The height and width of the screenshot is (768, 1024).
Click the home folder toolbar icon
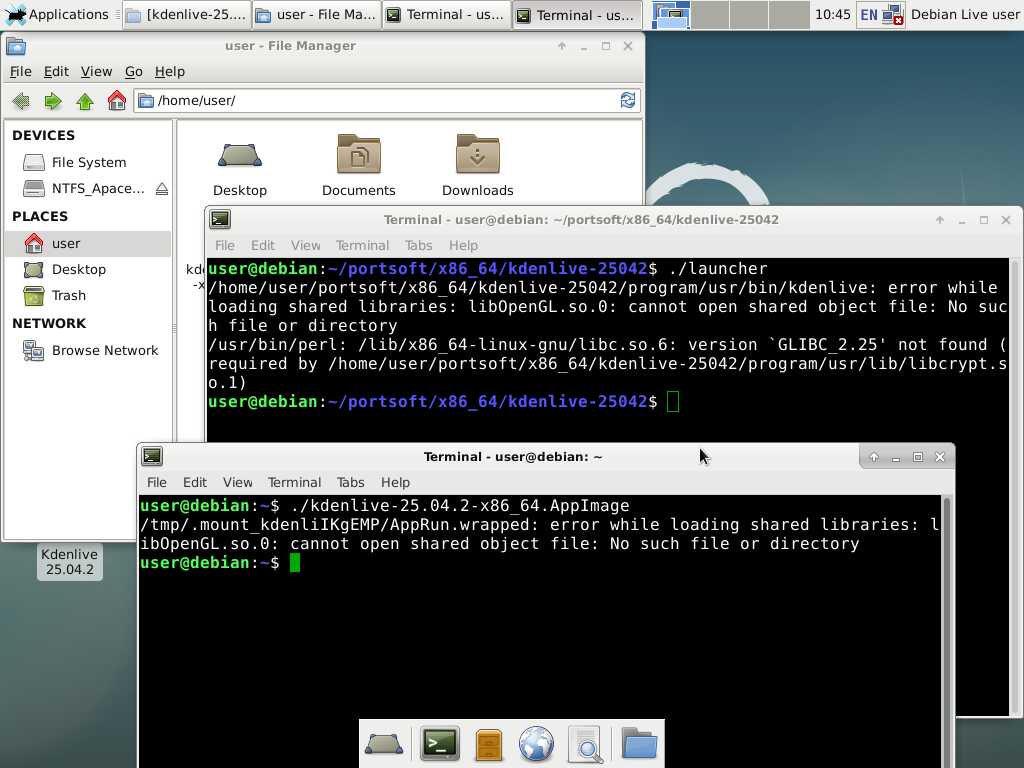(117, 101)
